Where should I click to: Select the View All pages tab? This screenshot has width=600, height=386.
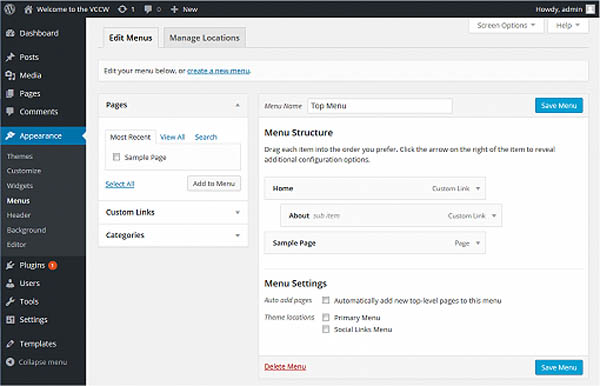172,137
